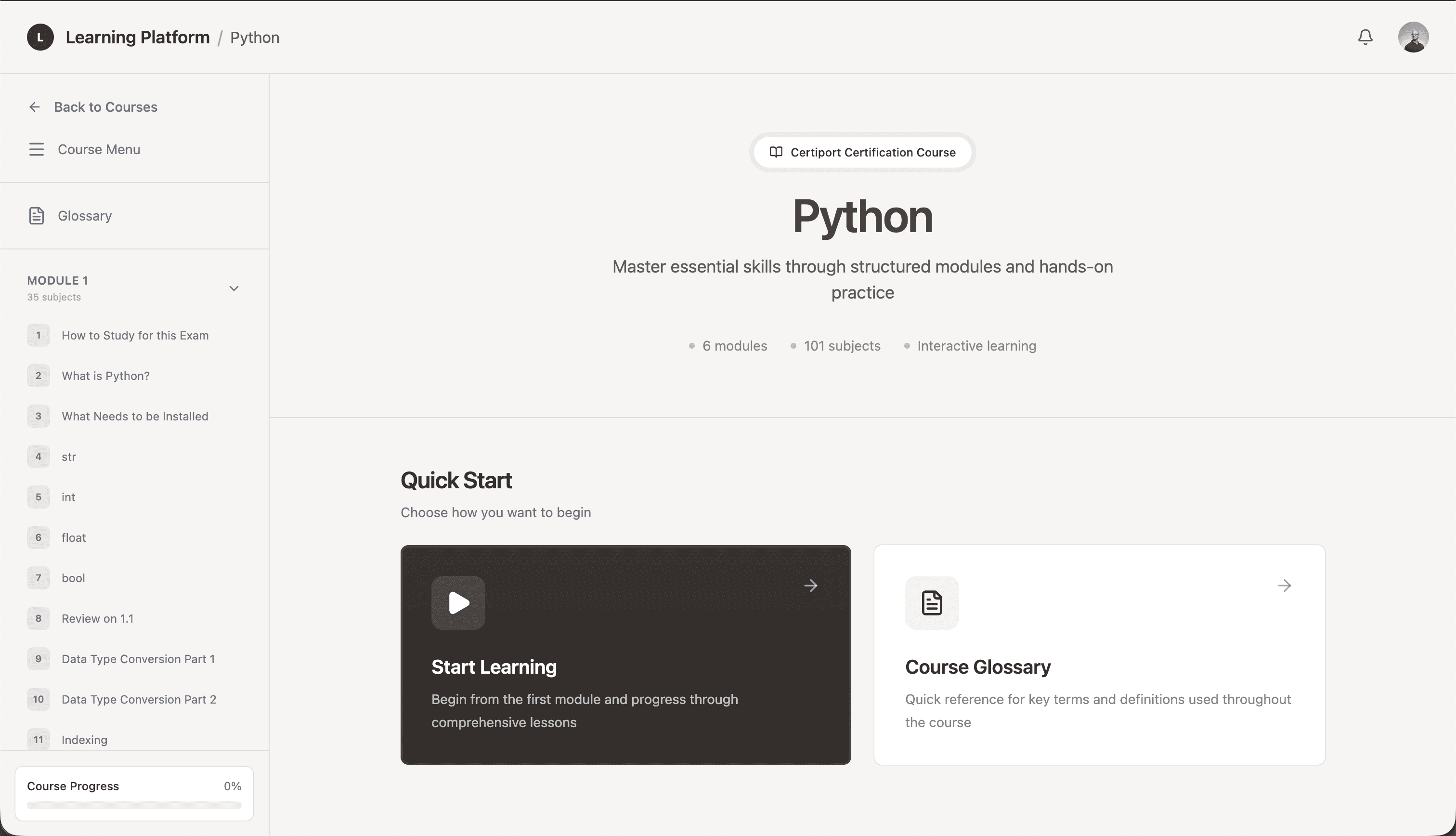Click the play icon on Start Learning card
Viewport: 1456px width, 836px height.
point(458,603)
